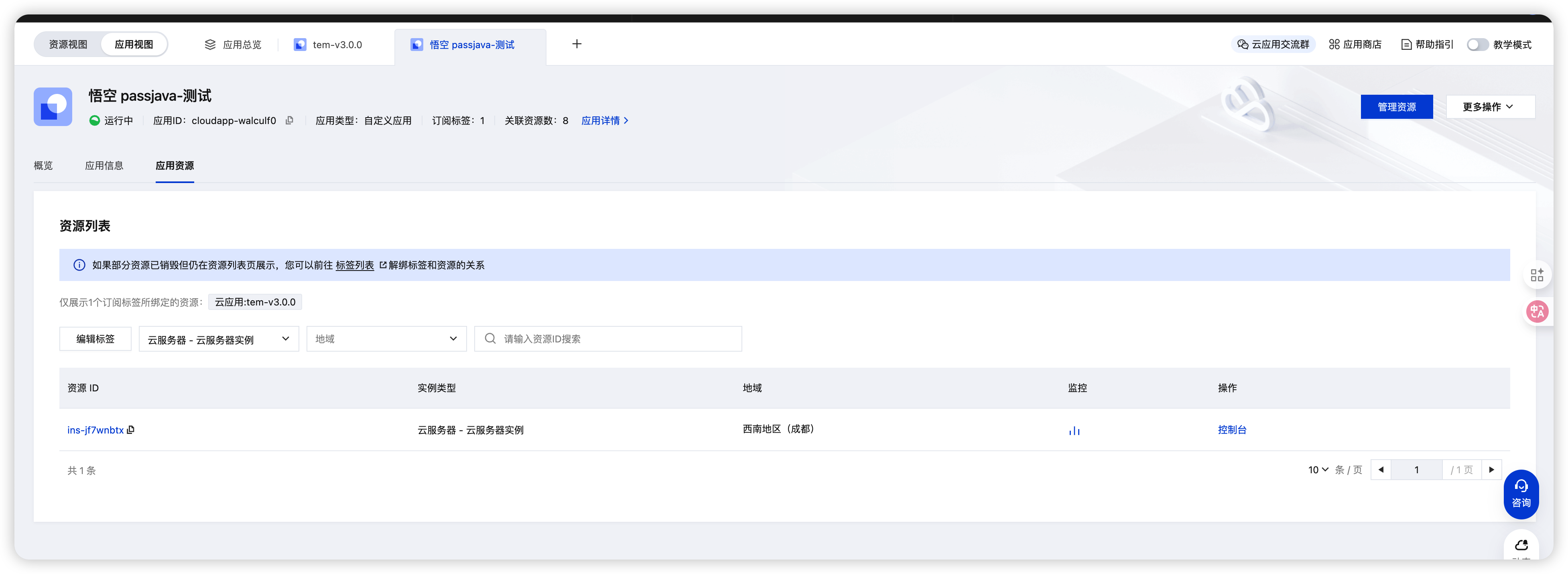Switch to the 概览 tab
Viewport: 1568px width, 574px height.
tap(43, 165)
